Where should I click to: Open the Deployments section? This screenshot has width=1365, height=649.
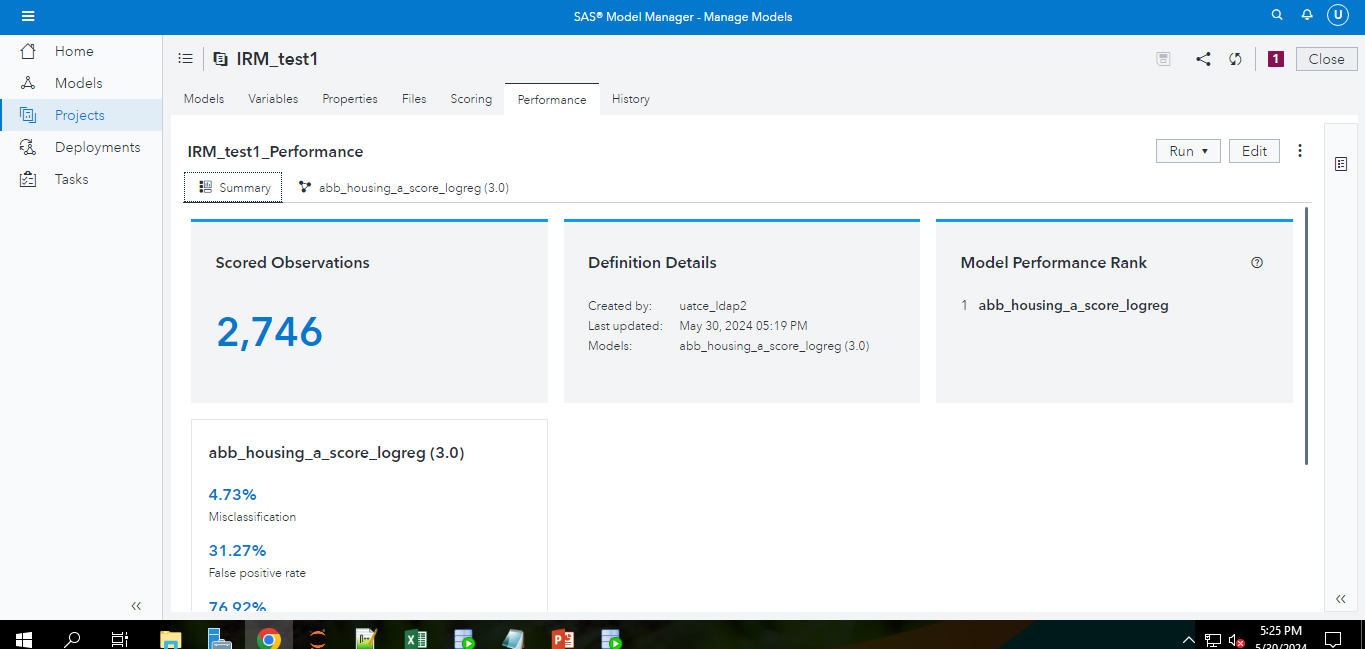pyautogui.click(x=90, y=146)
